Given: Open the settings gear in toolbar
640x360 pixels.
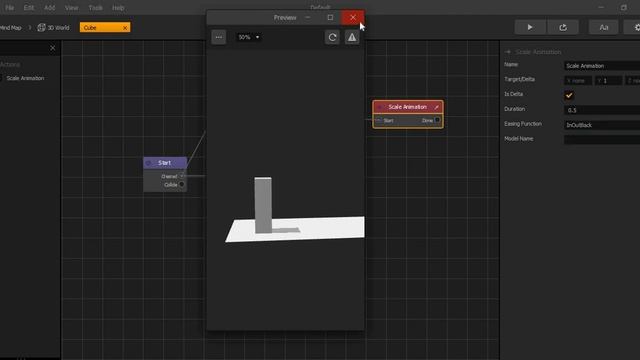Looking at the screenshot, I should click(636, 27).
